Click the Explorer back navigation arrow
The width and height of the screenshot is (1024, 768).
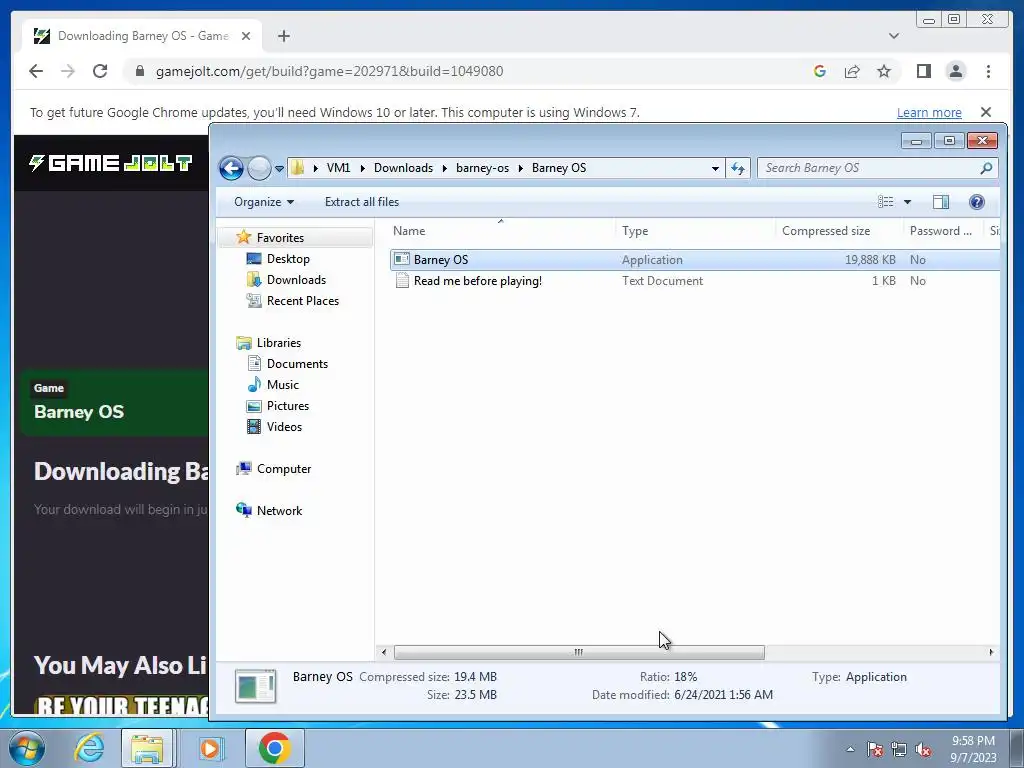tap(231, 168)
